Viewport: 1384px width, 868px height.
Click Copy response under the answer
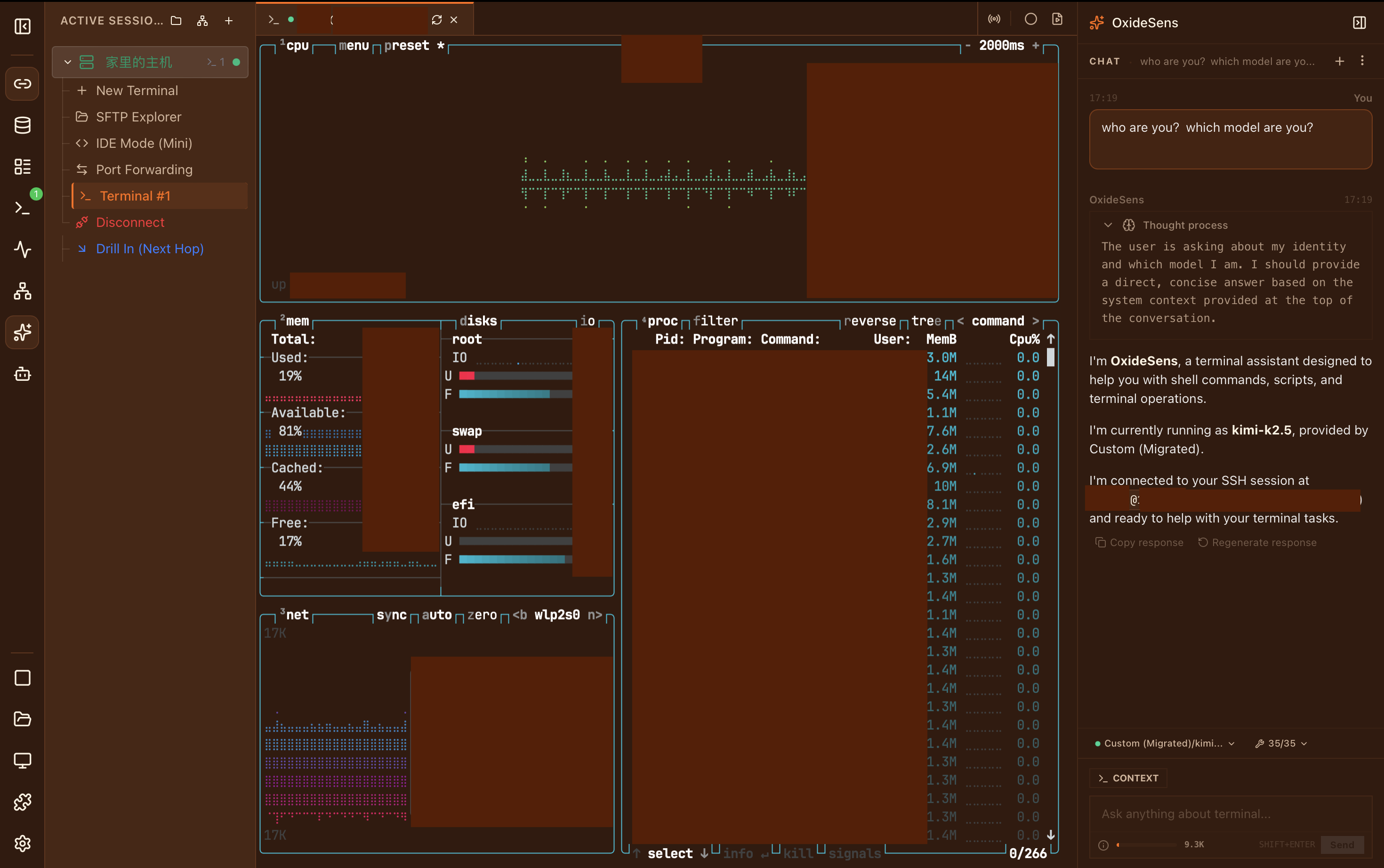(x=1140, y=542)
